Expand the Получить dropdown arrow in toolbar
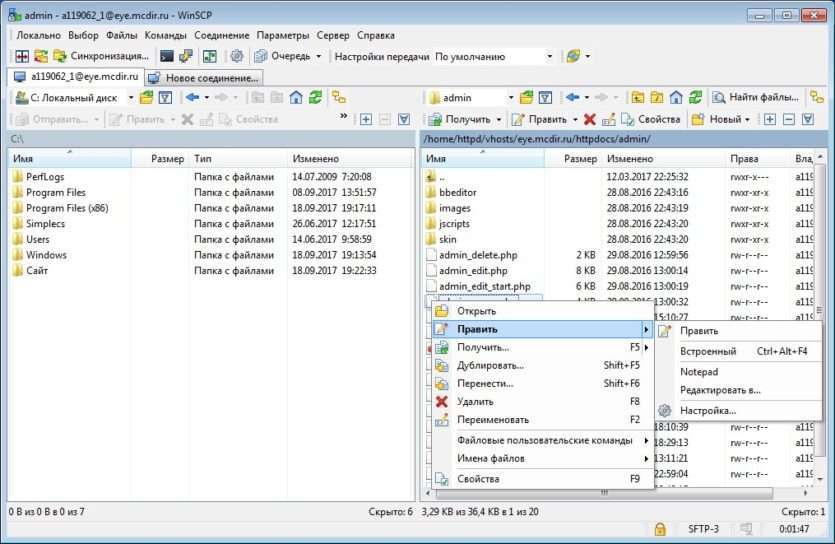Viewport: 835px width, 544px height. tap(498, 120)
